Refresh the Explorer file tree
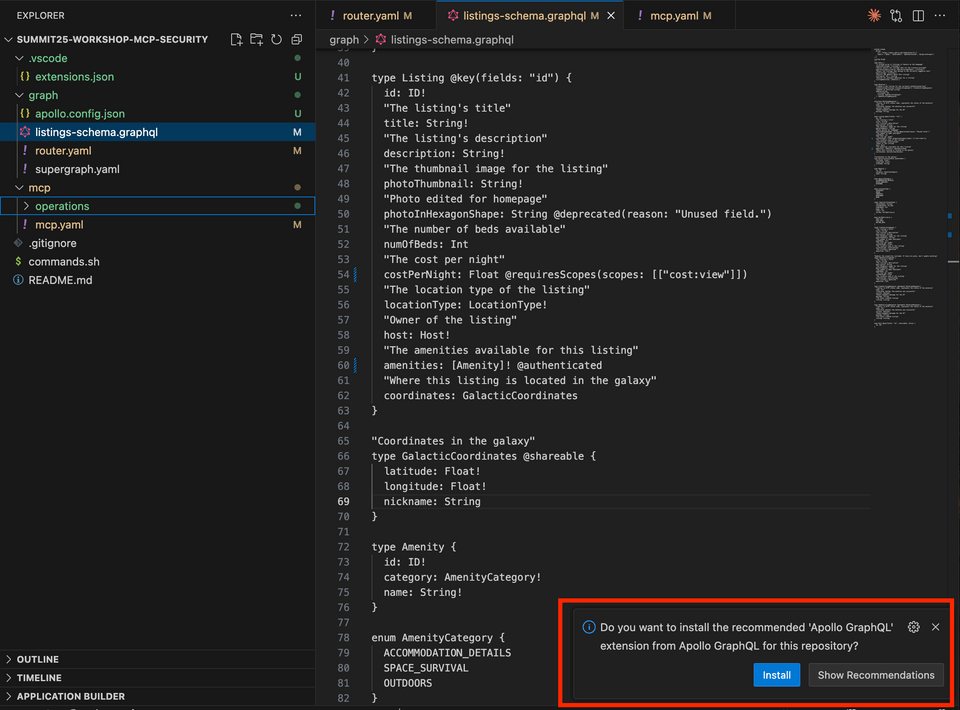 pos(277,39)
